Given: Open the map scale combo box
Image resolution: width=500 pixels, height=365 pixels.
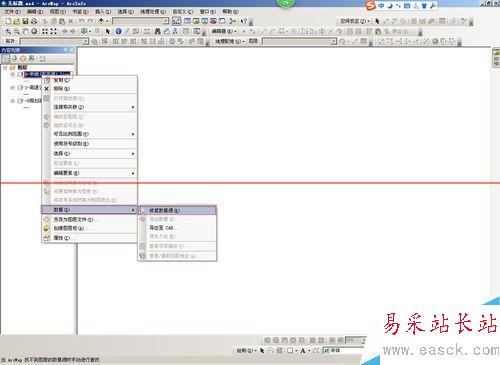Looking at the screenshot, I should (x=141, y=21).
